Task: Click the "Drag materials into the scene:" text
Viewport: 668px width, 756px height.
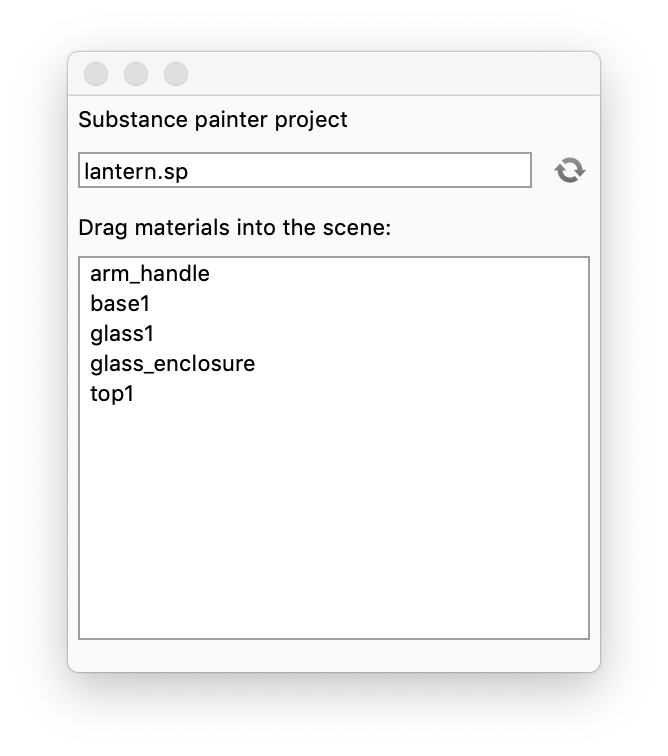Action: 234,228
